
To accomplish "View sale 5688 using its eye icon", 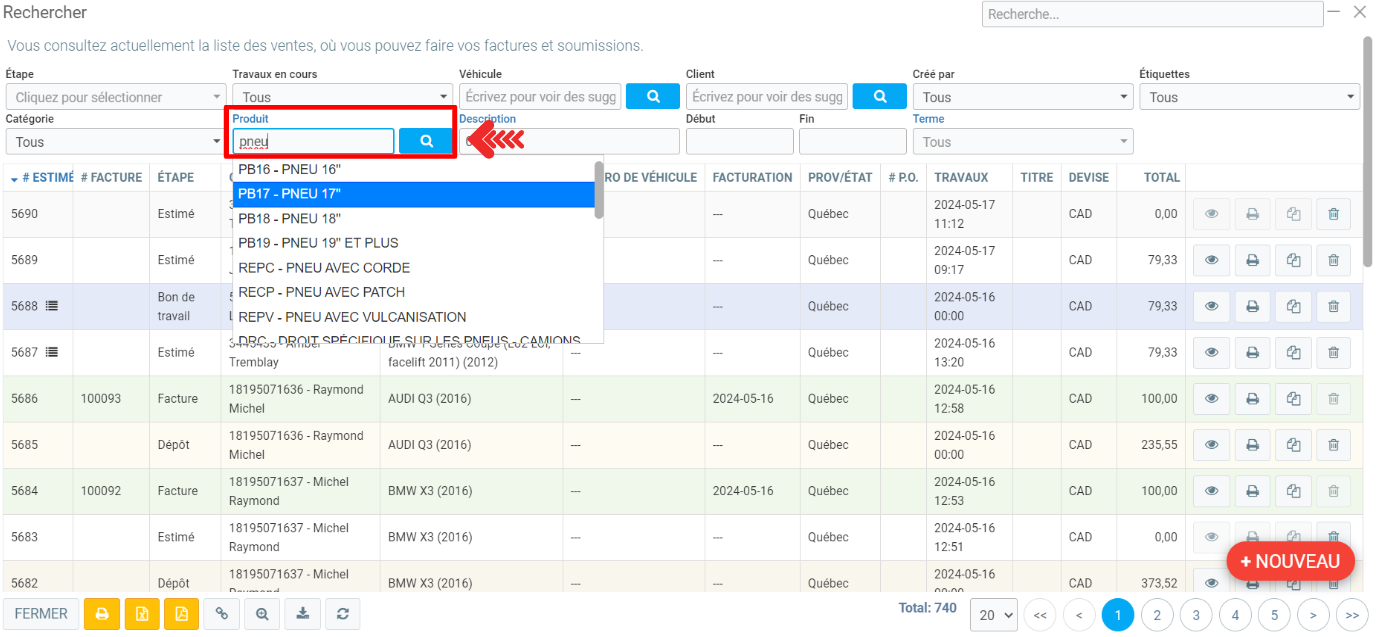I will pos(1211,307).
